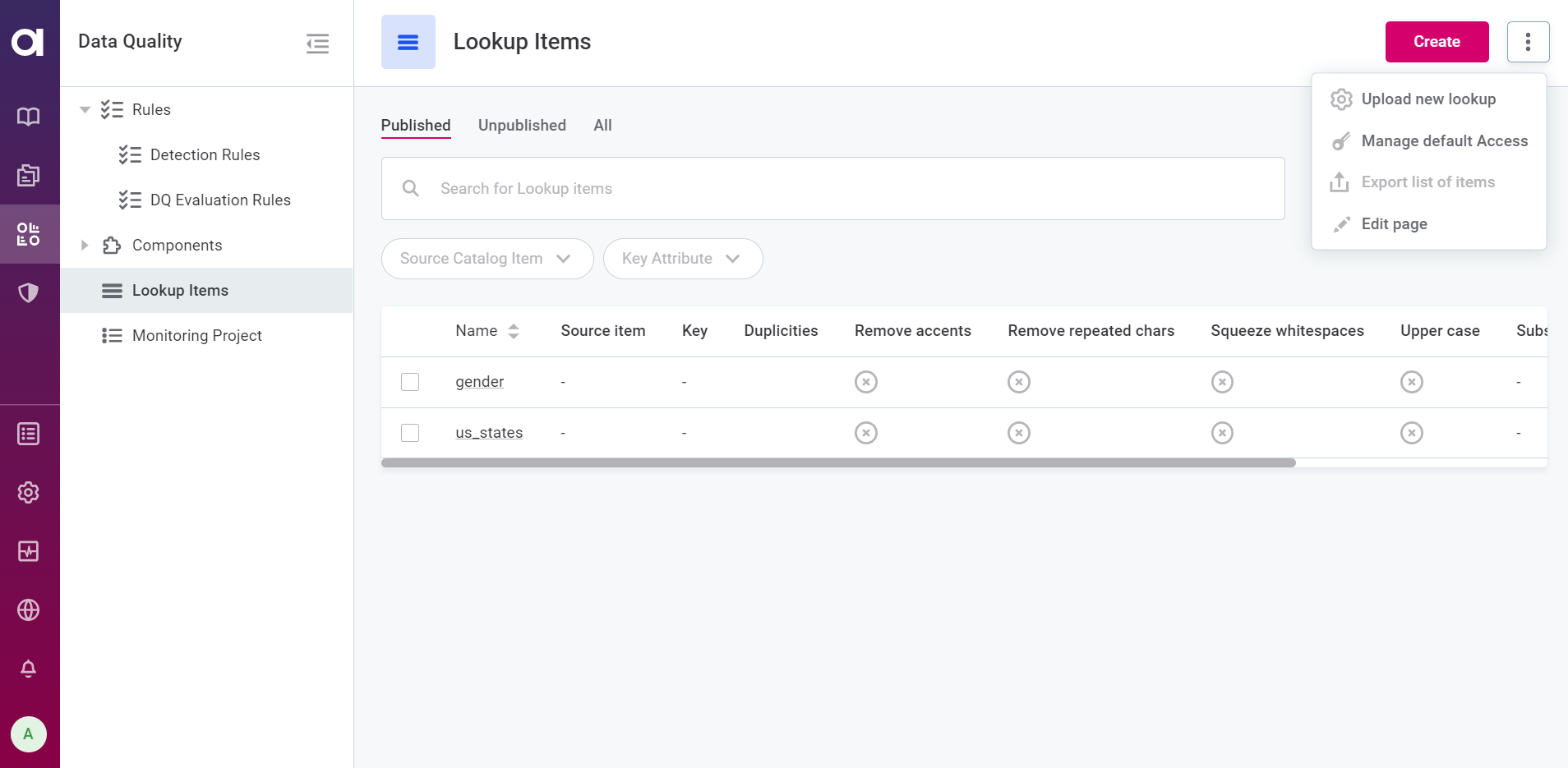Click Remove accents status icon for gender
Image resolution: width=1568 pixels, height=768 pixels.
[x=866, y=382]
